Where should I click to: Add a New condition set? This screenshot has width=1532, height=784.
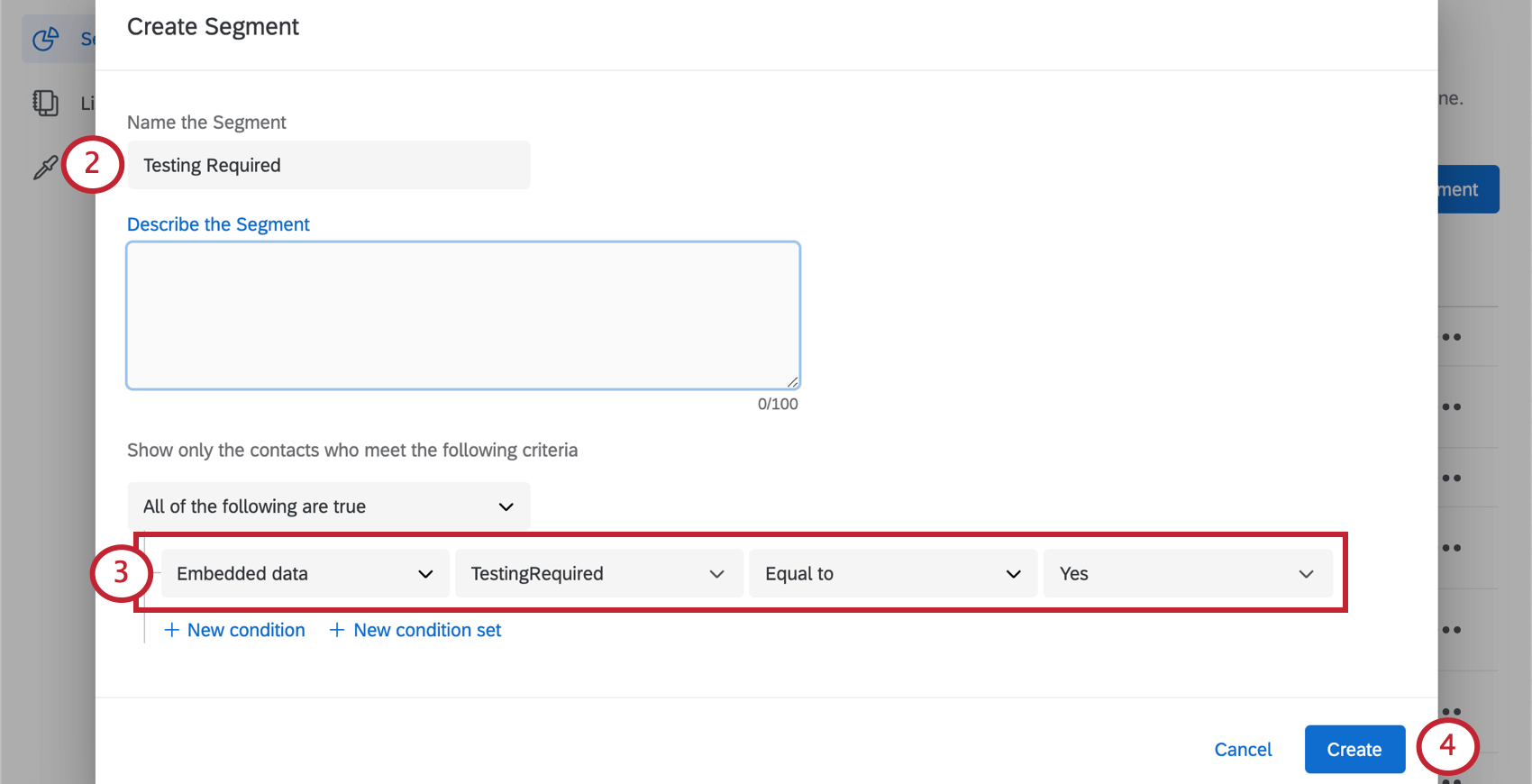[415, 630]
